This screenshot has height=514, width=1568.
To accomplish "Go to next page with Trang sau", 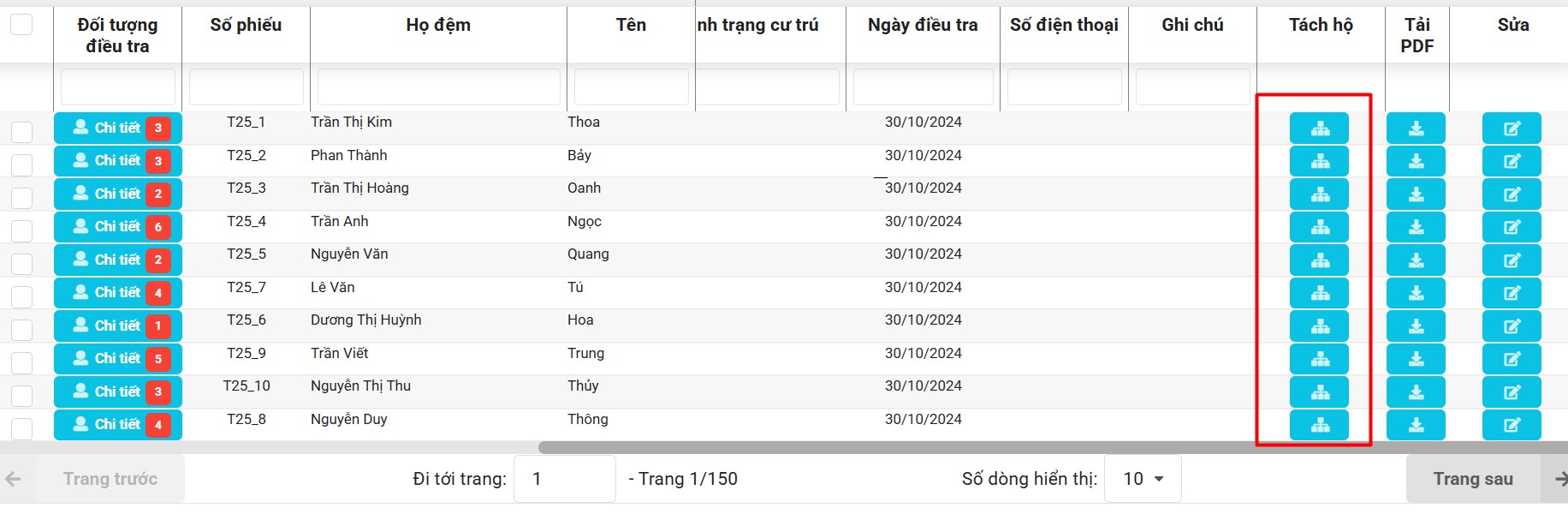I will (x=1473, y=479).
